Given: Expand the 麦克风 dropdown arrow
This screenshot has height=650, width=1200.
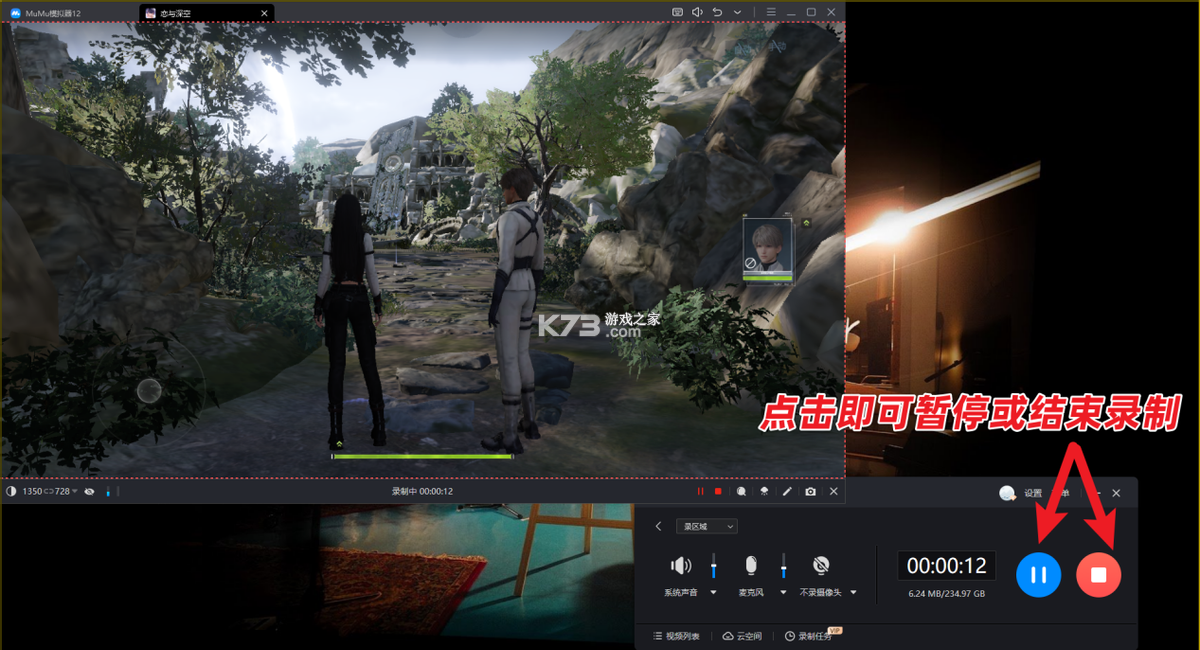Looking at the screenshot, I should point(784,593).
